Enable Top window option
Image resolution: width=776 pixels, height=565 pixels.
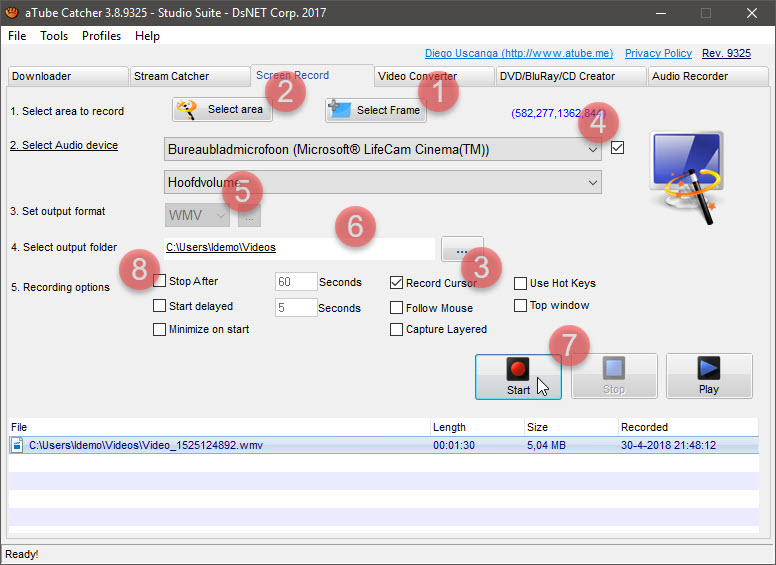point(520,305)
